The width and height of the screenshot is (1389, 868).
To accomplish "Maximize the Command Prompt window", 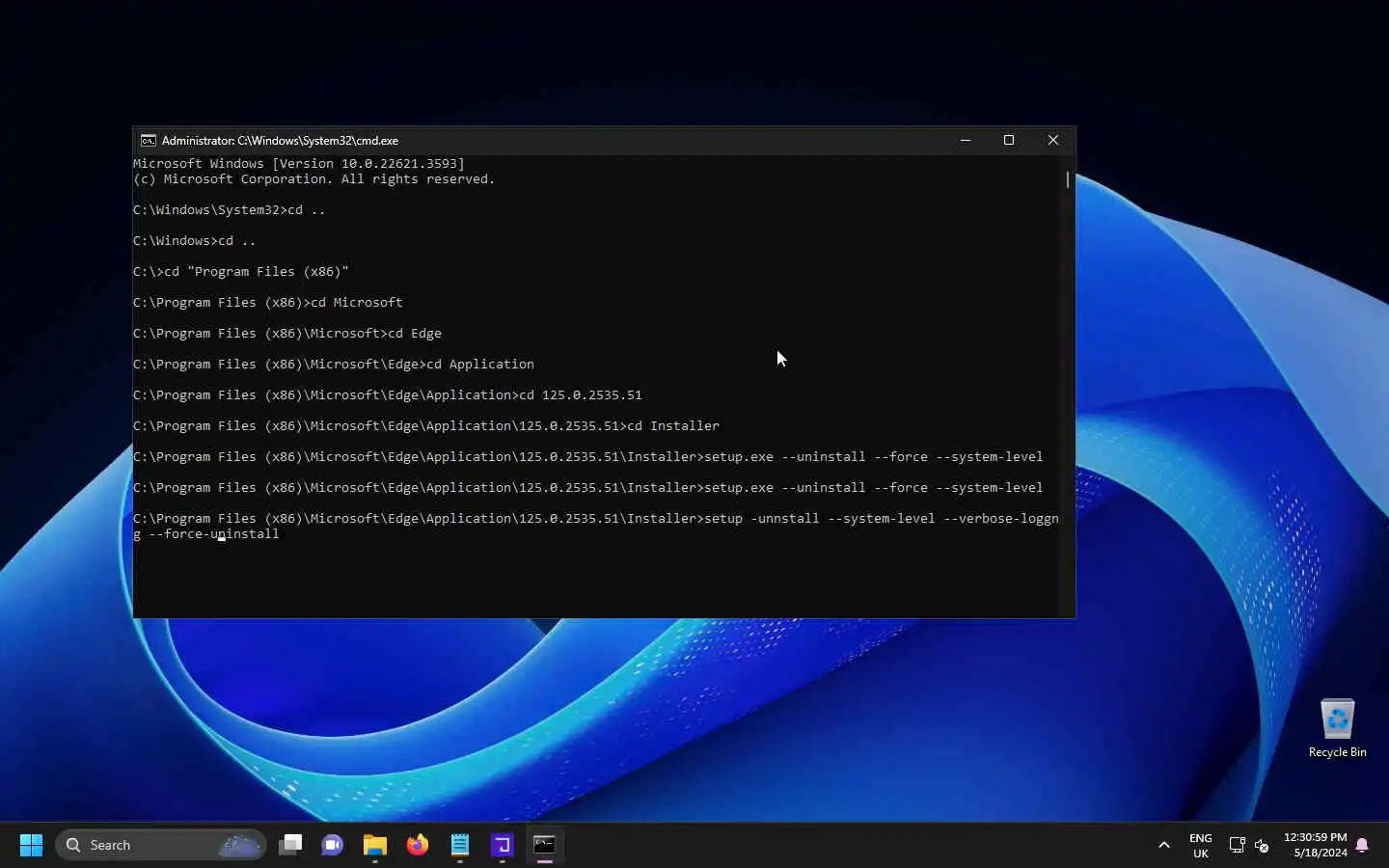I will coord(1009,140).
